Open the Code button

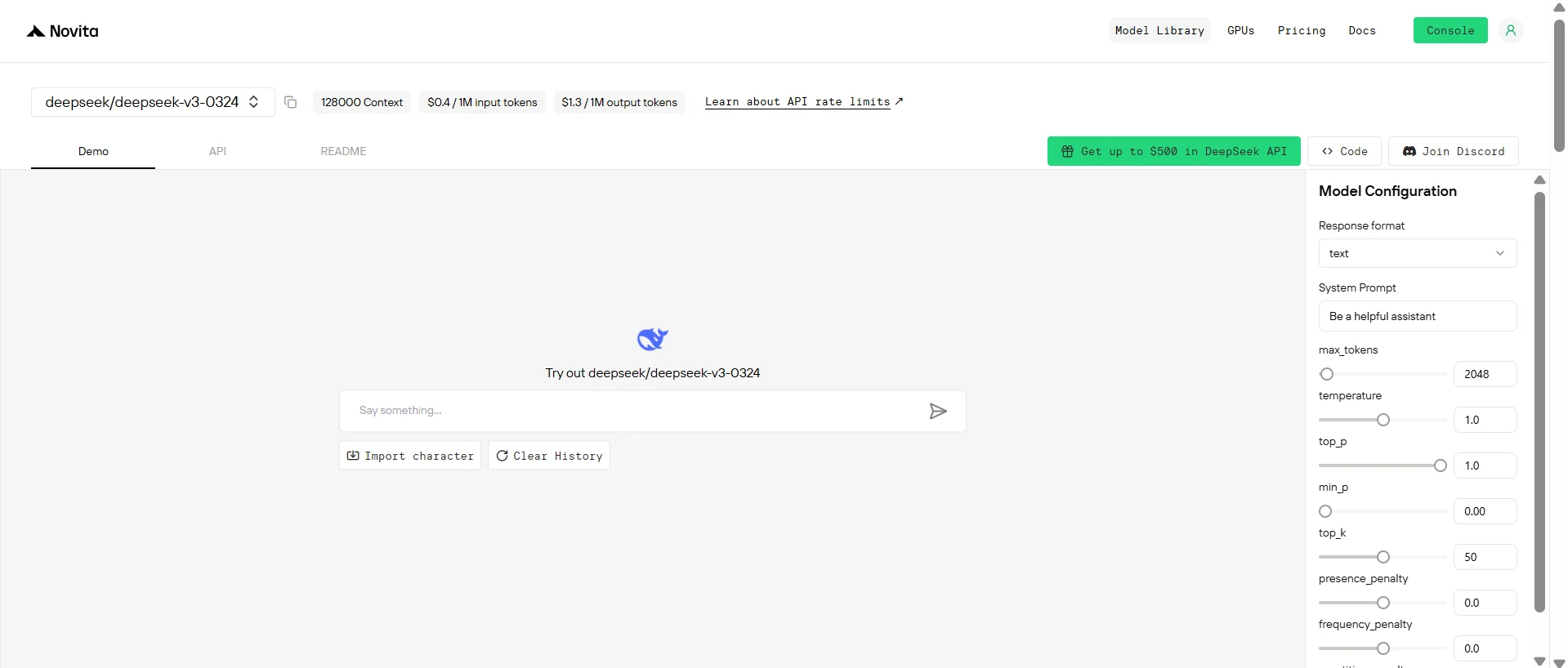(1345, 151)
